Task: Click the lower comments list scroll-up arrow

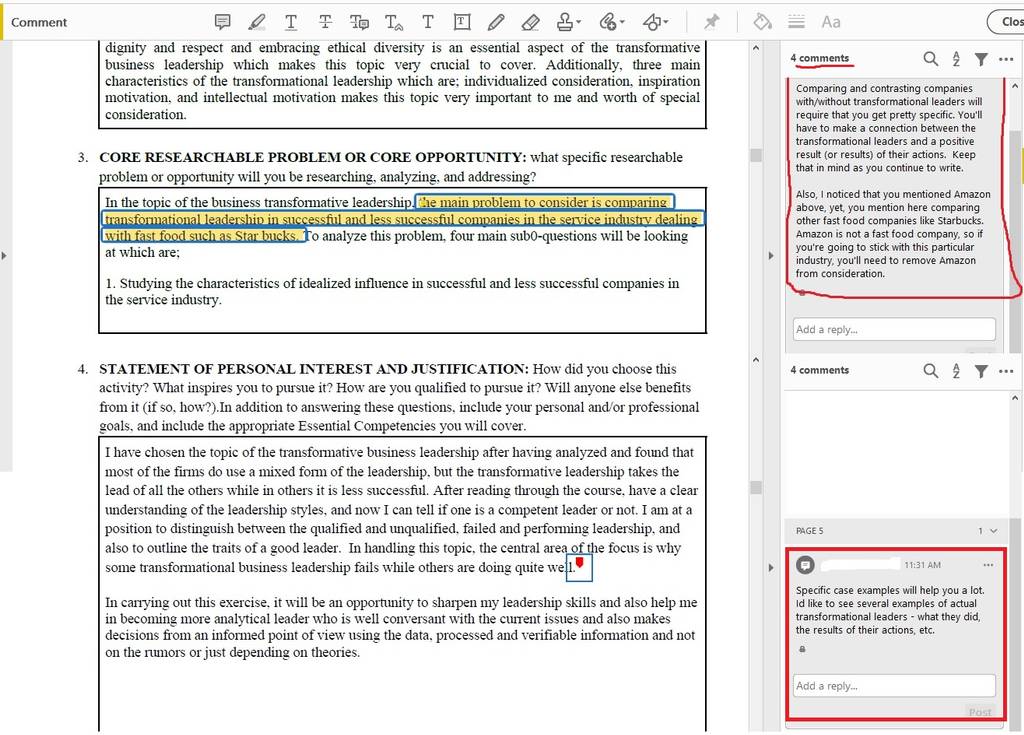Action: coord(1015,398)
